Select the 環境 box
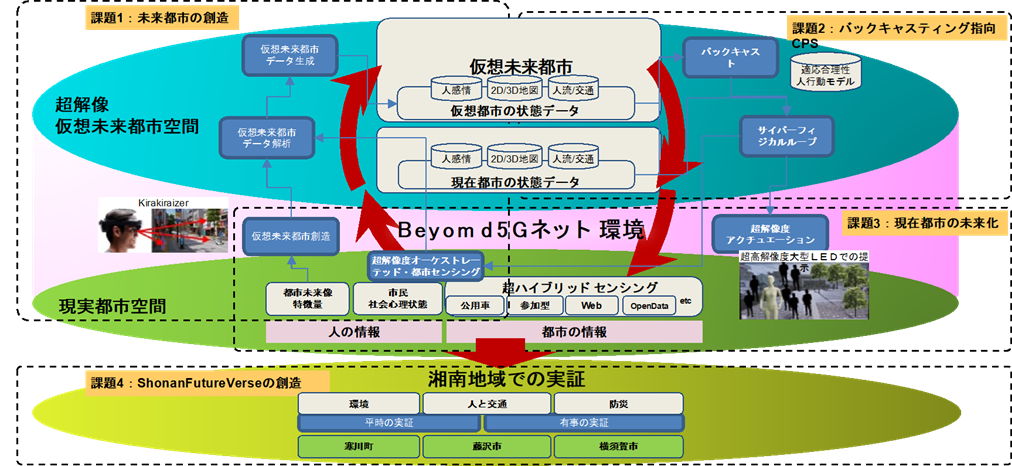 358,404
